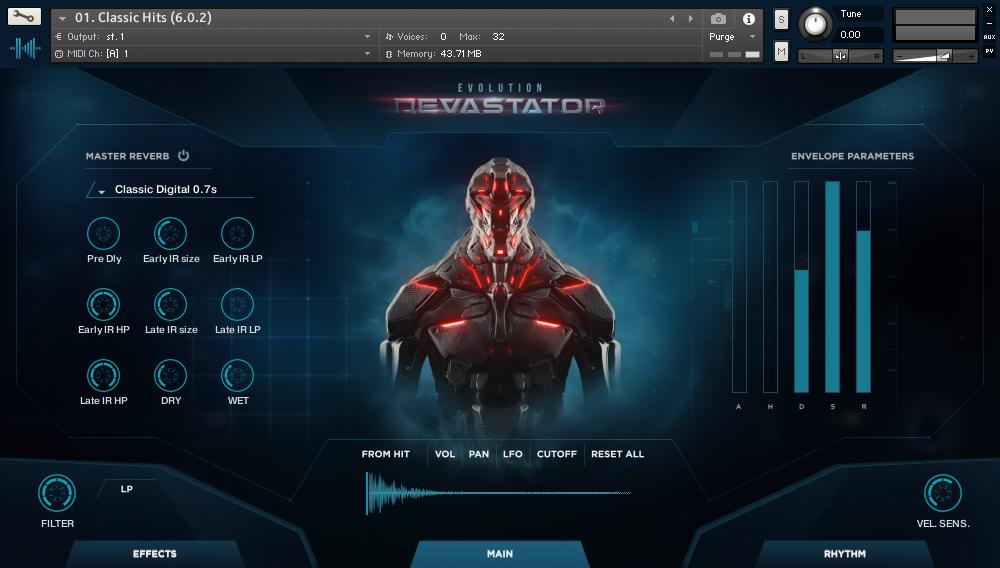Adjust the Sustain (S) envelope slider

tap(832, 287)
